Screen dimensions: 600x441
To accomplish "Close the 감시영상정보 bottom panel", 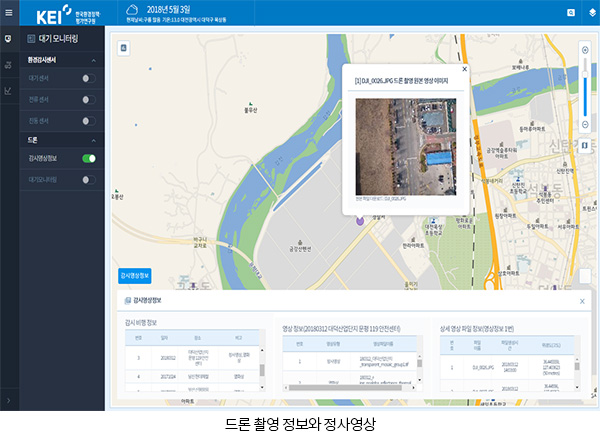I will (x=582, y=300).
